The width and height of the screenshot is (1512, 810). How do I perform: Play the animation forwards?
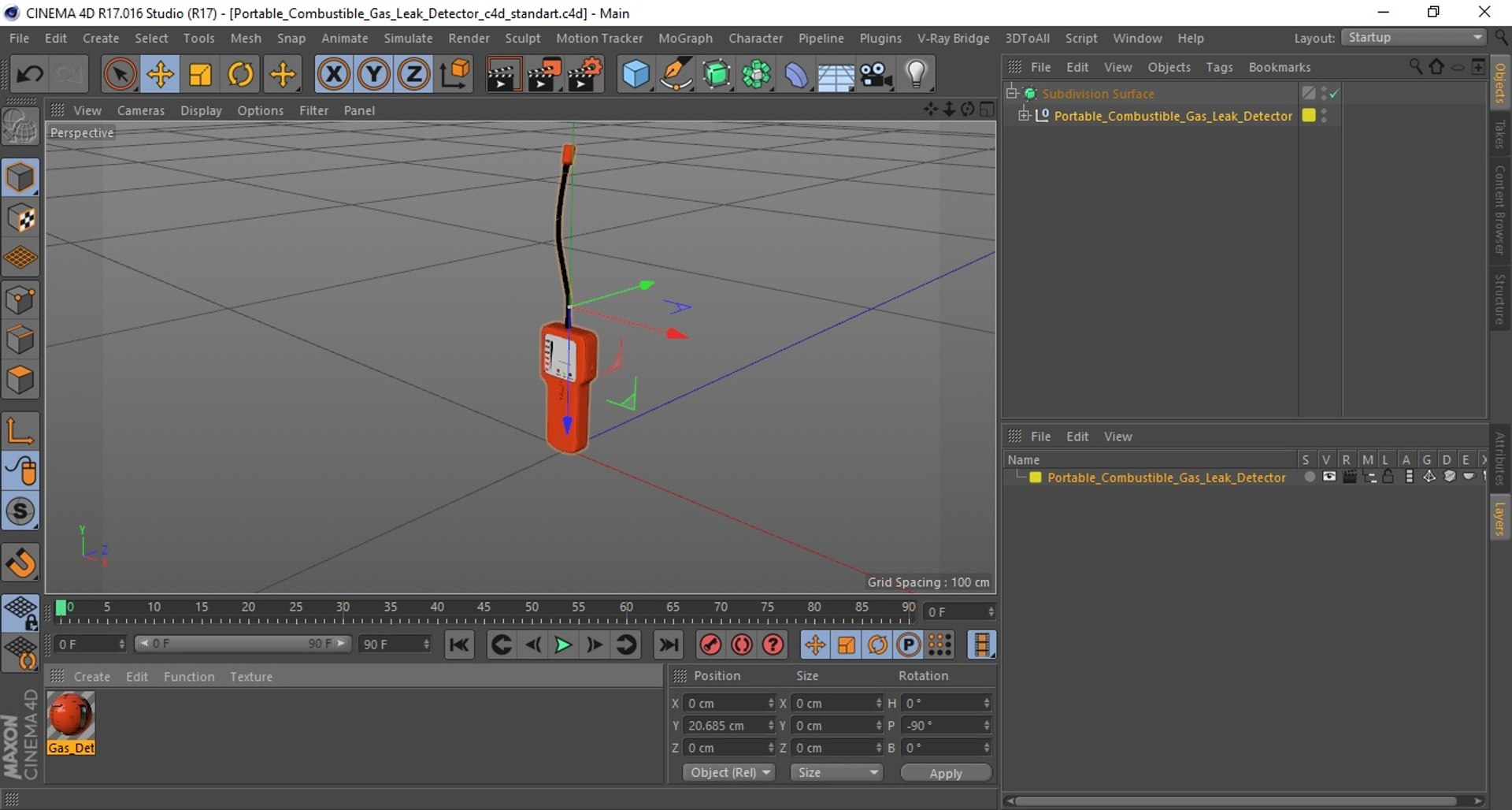click(x=563, y=645)
